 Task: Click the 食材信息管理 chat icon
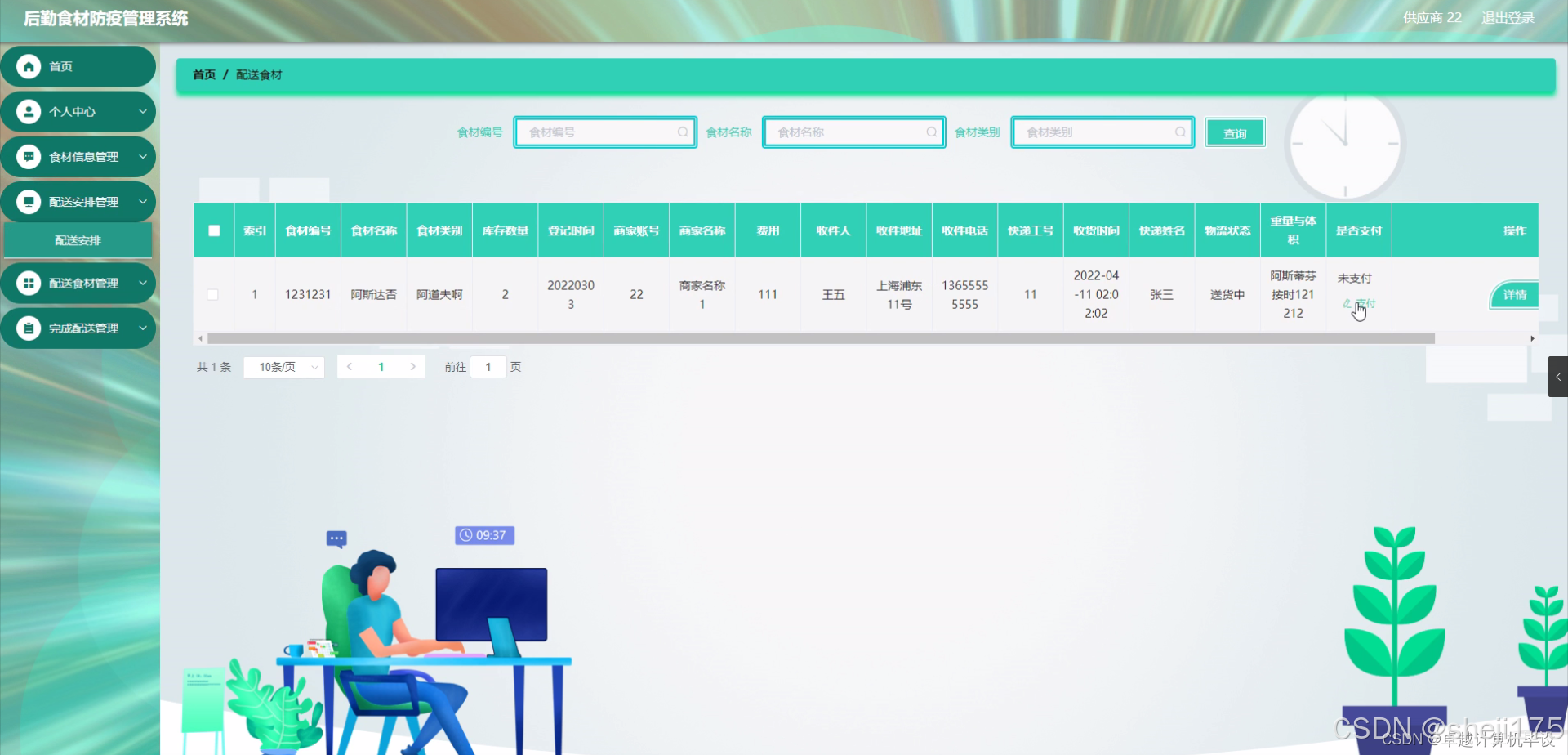(x=29, y=157)
